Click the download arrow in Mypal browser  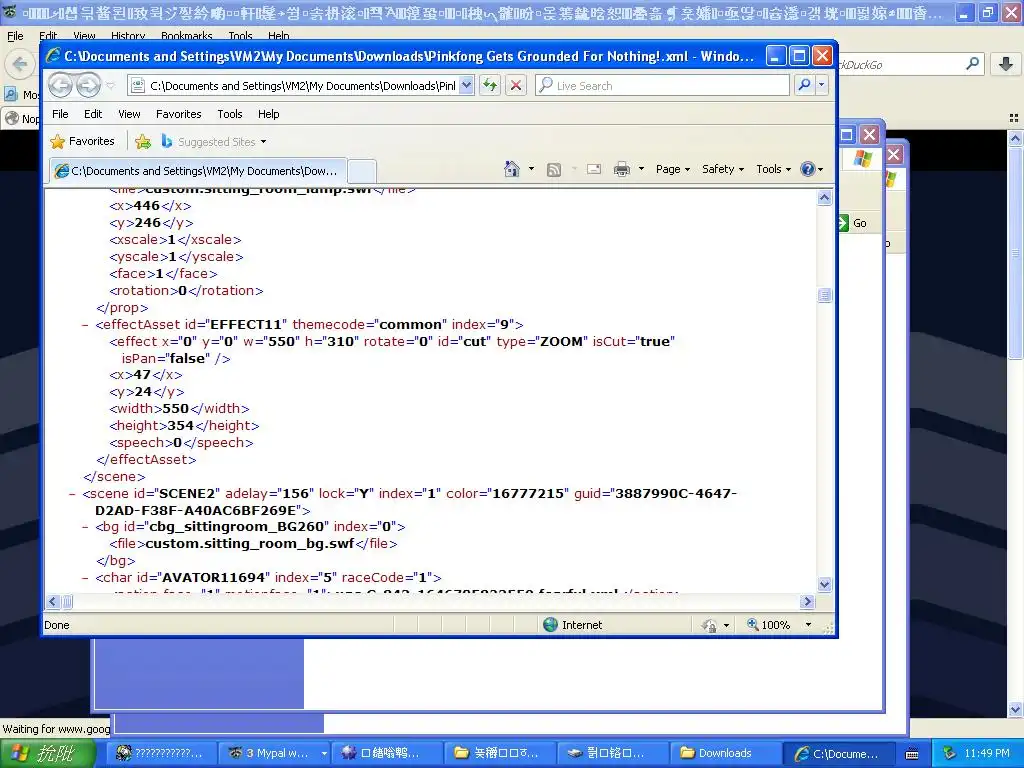click(x=1006, y=64)
